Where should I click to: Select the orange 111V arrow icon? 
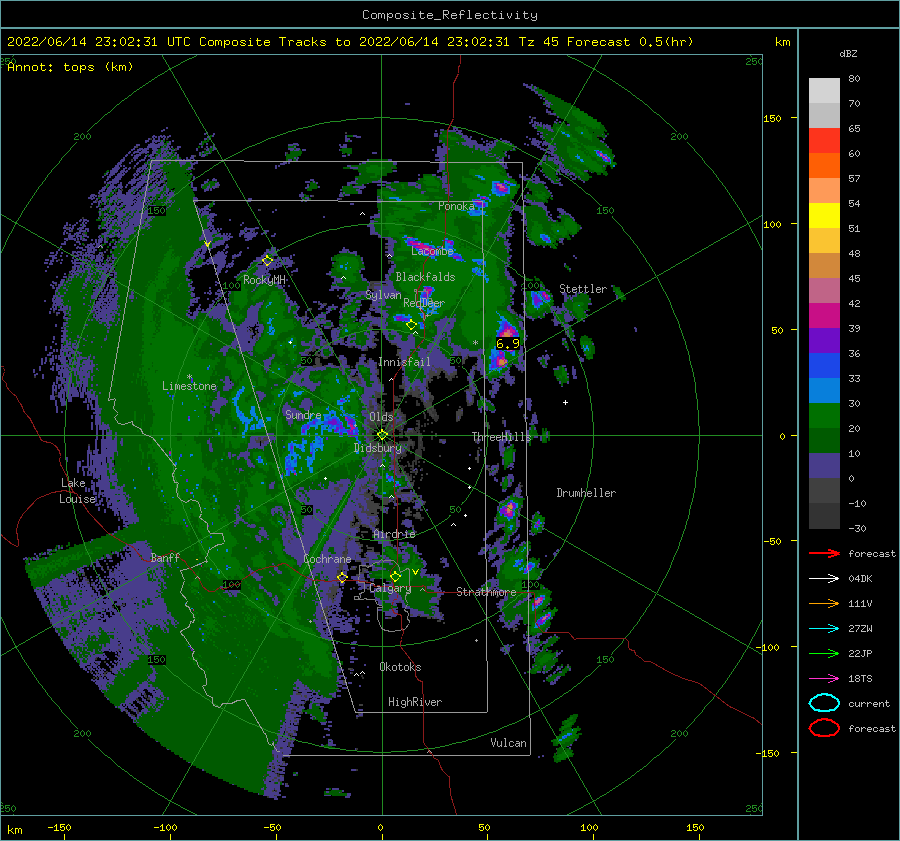click(x=824, y=603)
